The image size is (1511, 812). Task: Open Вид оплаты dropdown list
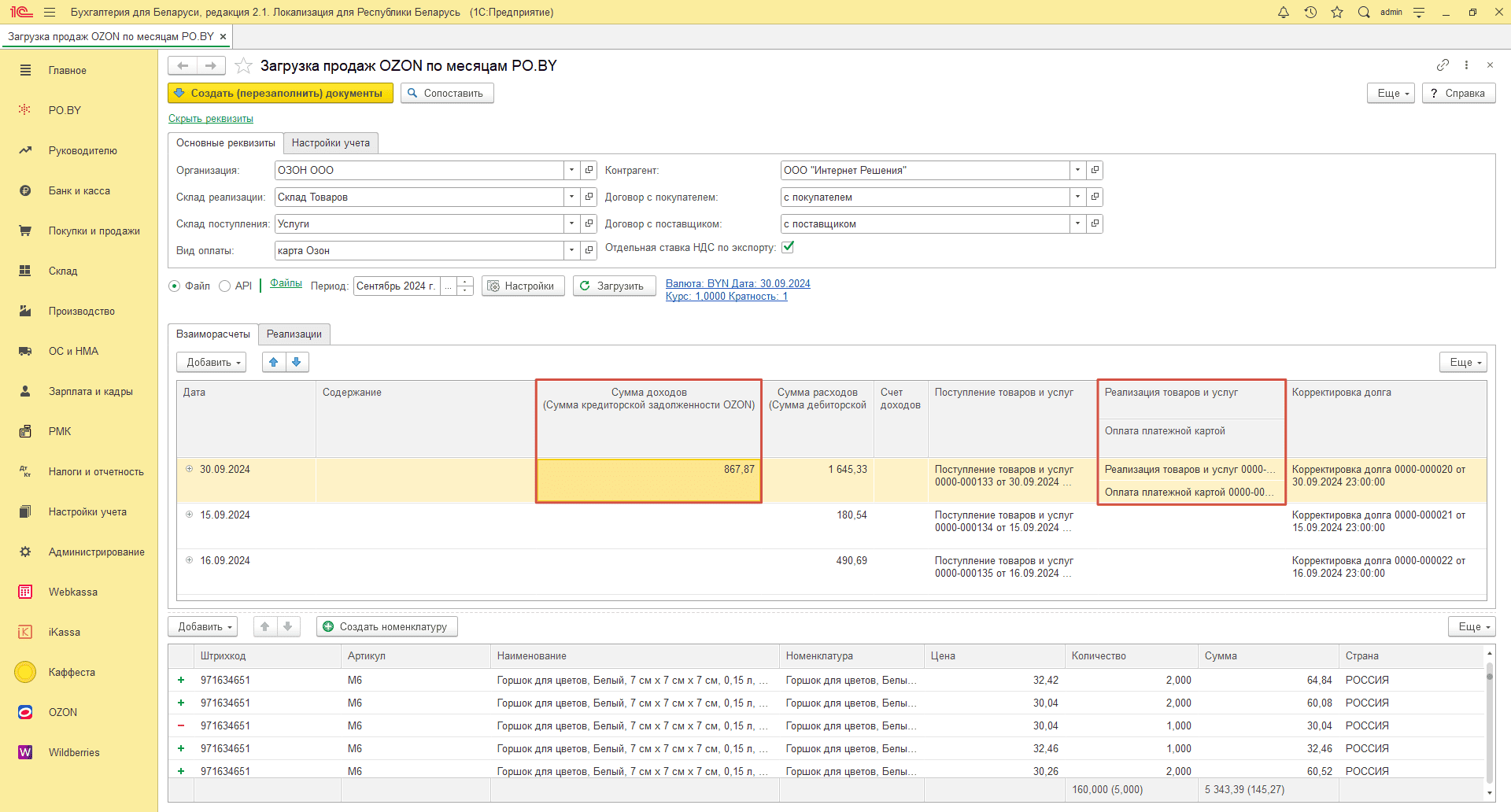point(572,250)
